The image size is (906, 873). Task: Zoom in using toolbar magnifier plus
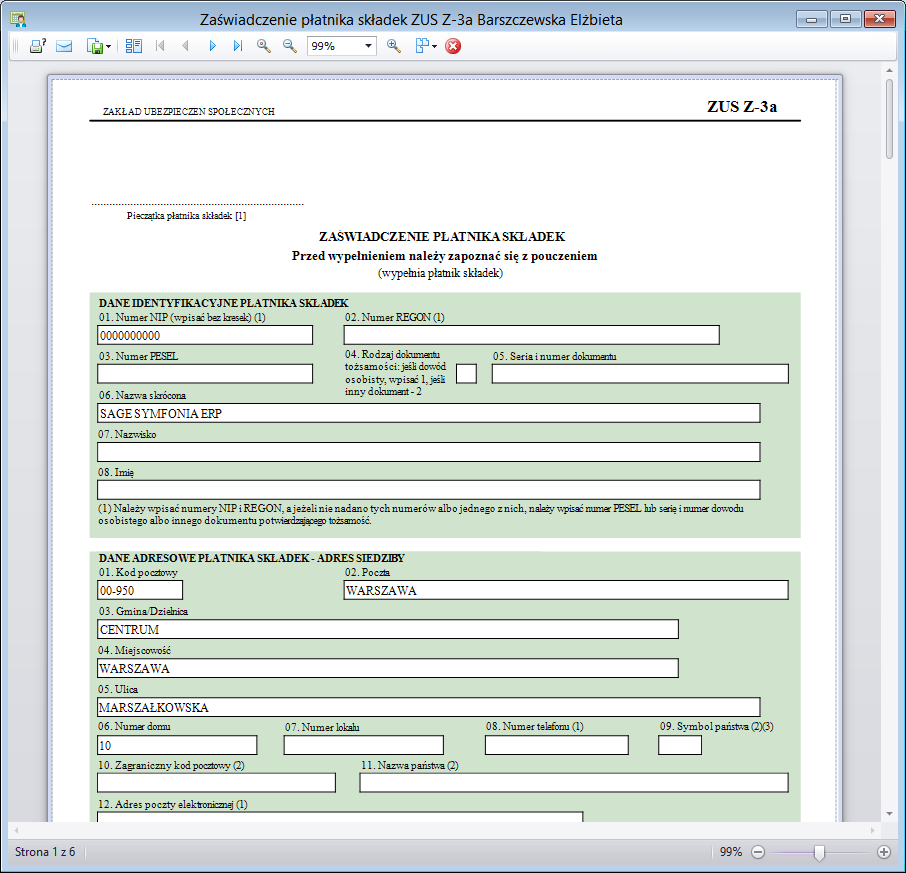point(264,46)
